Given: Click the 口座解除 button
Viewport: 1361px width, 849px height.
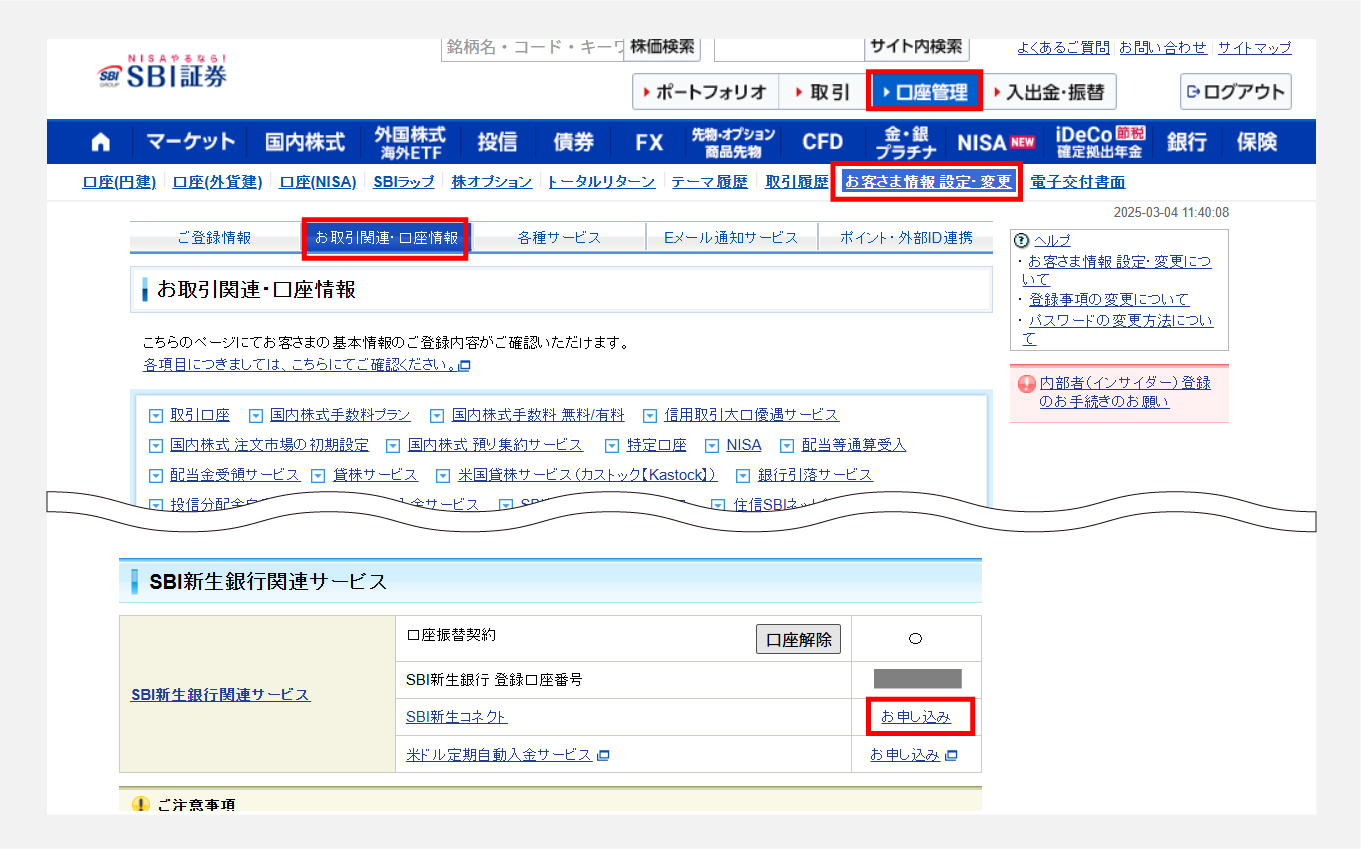Looking at the screenshot, I should [798, 640].
